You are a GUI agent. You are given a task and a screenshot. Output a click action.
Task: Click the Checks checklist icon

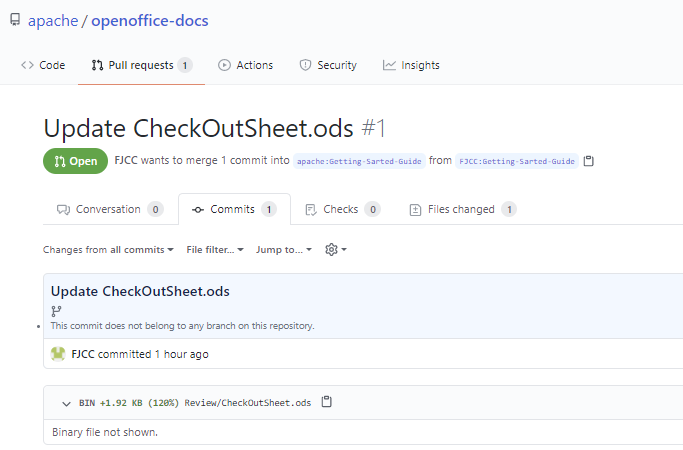tap(311, 210)
